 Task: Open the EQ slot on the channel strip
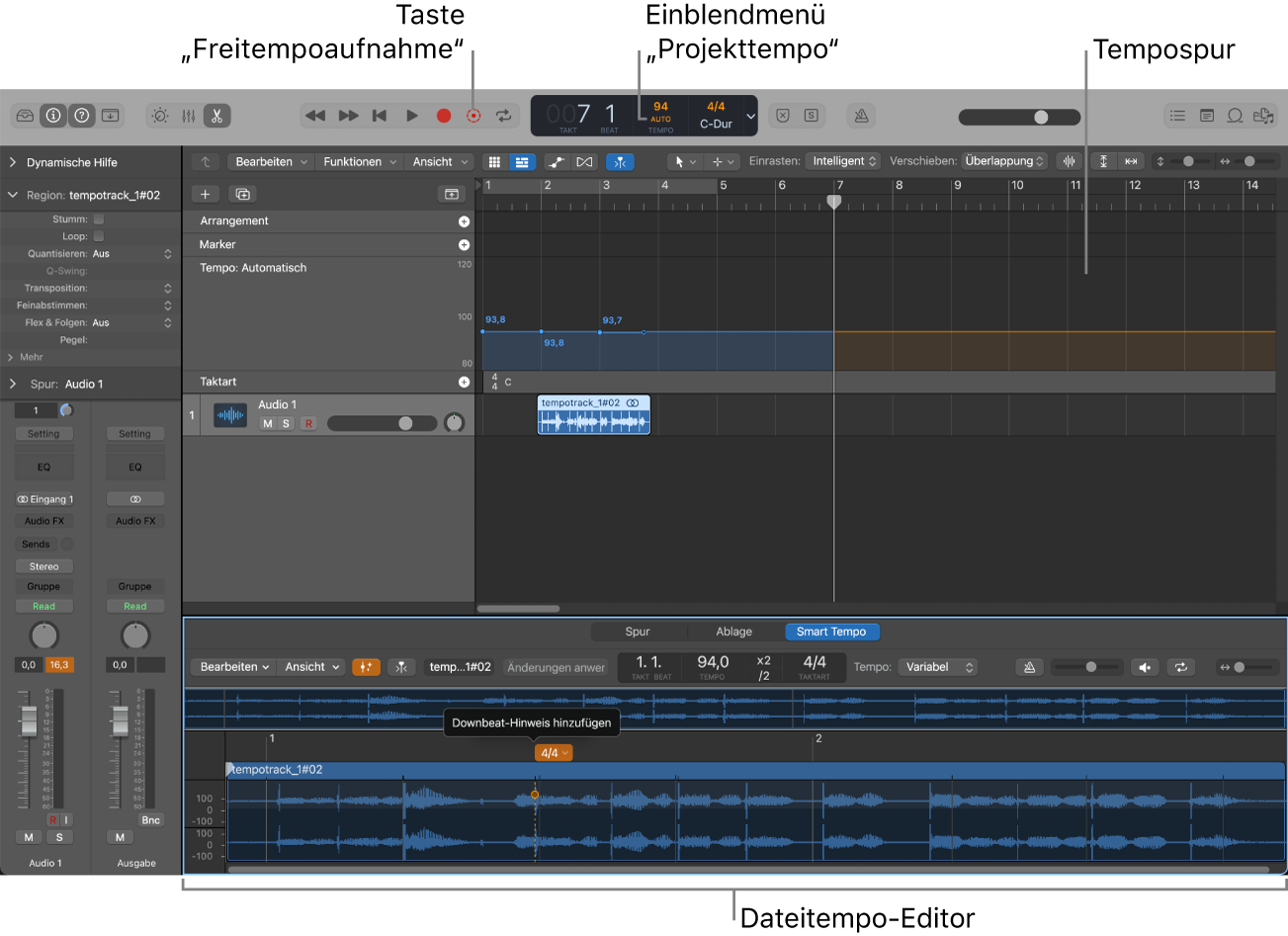click(x=43, y=466)
